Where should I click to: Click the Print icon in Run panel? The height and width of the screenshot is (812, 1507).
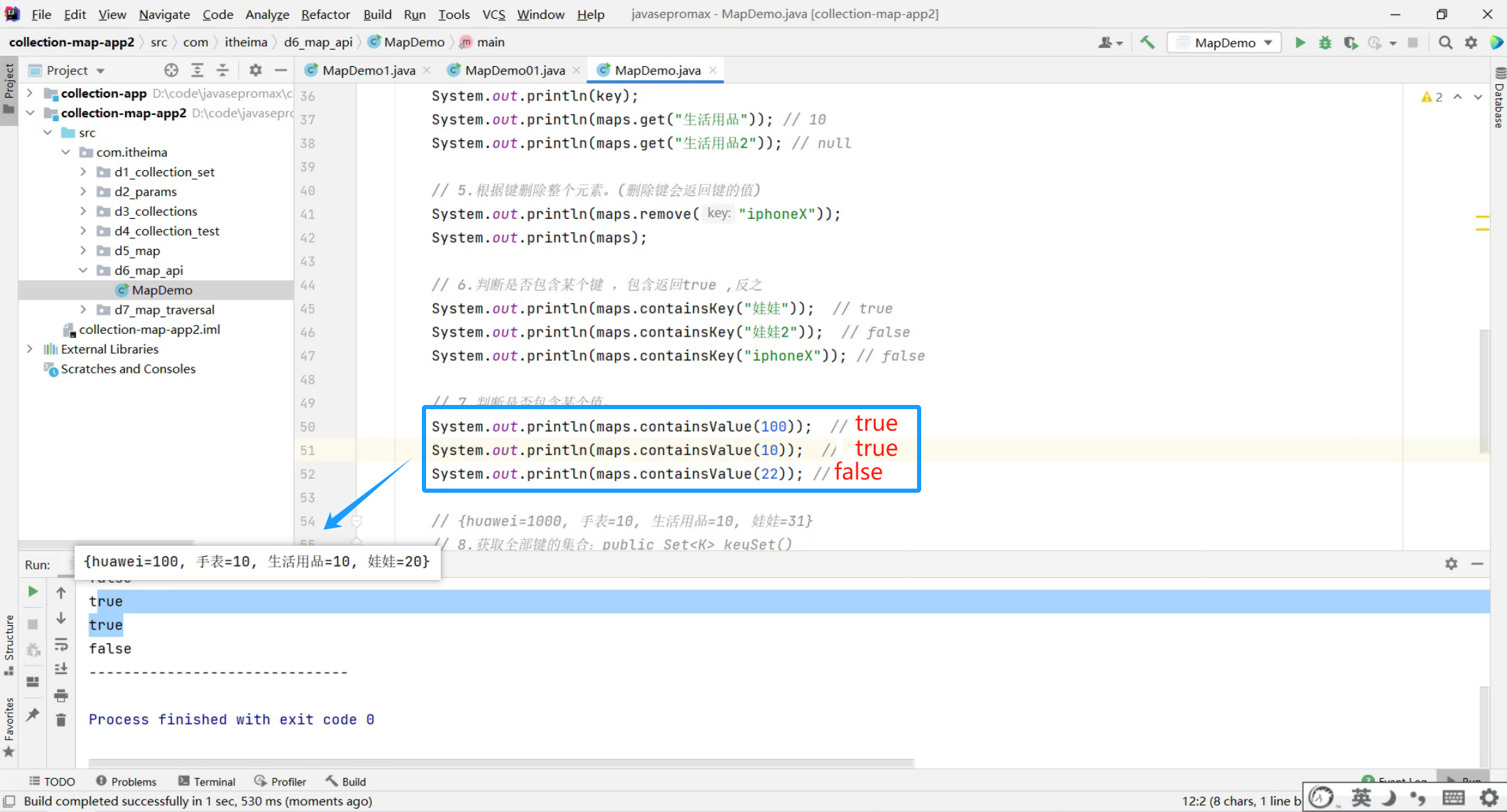[x=61, y=695]
